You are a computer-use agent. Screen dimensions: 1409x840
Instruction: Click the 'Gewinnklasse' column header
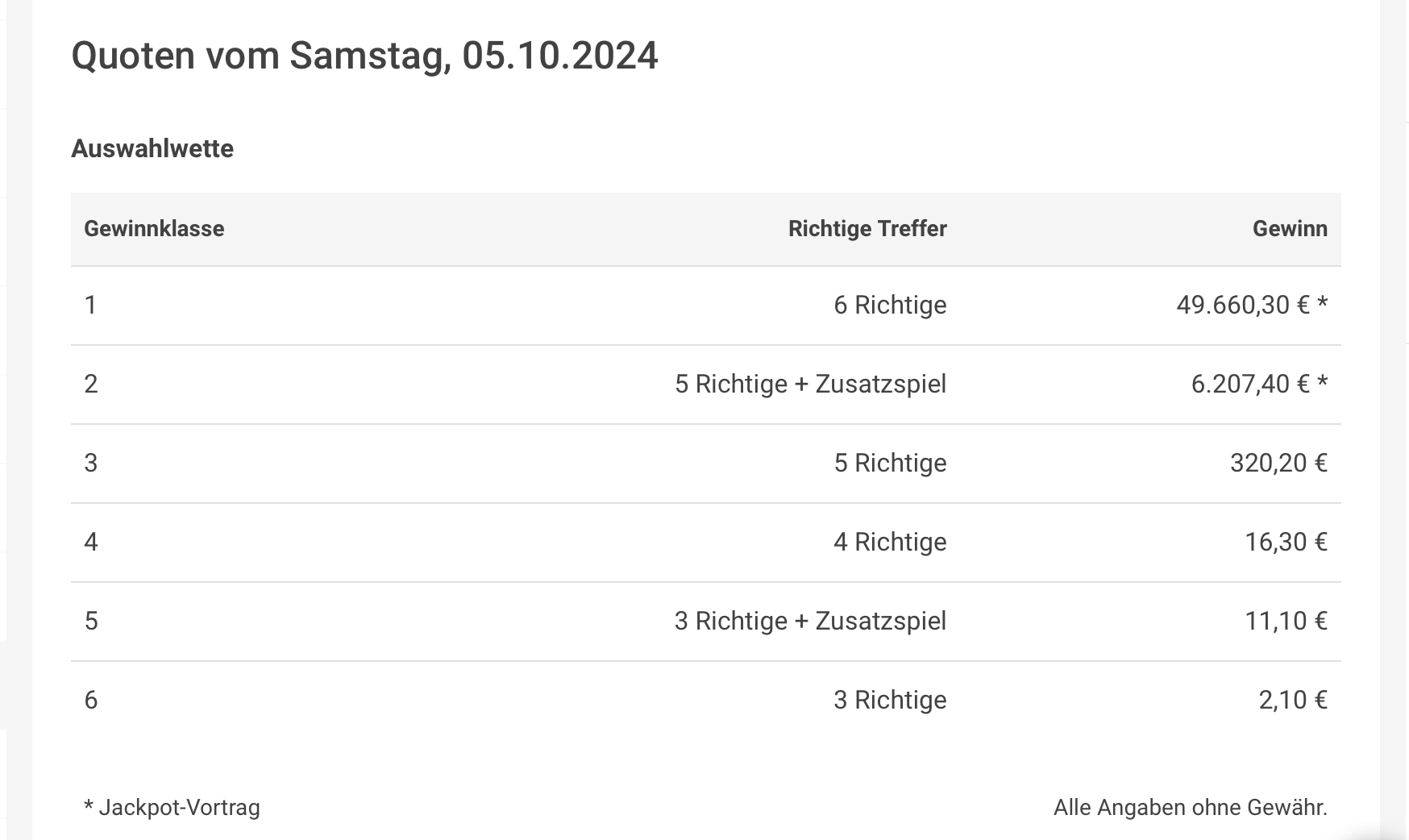(x=154, y=229)
